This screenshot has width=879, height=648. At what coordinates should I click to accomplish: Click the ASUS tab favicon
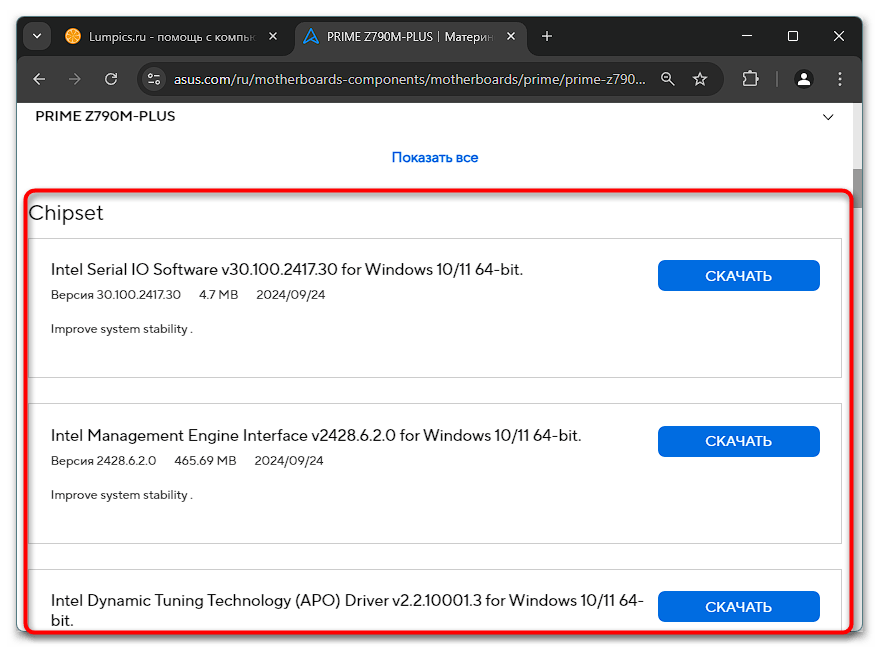311,36
